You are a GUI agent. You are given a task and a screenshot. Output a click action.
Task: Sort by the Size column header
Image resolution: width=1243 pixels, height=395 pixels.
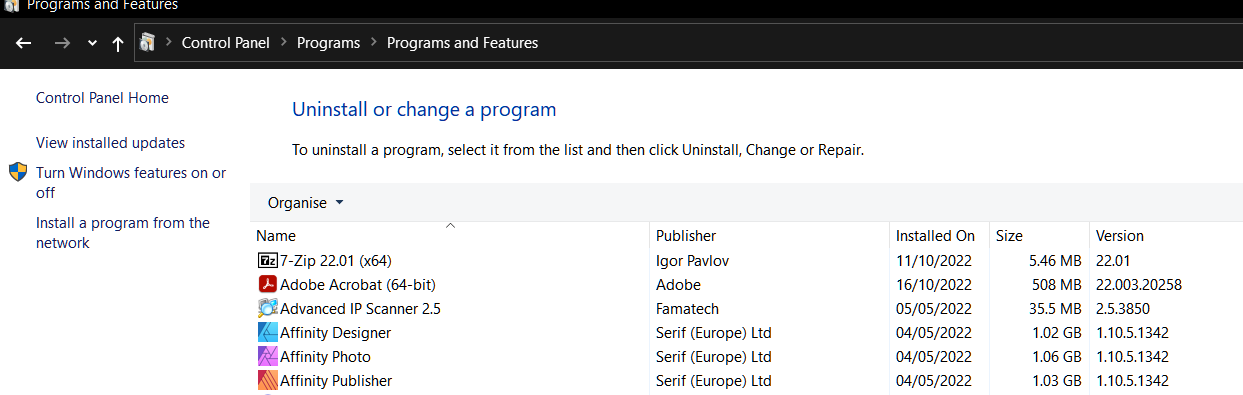[x=1039, y=236]
